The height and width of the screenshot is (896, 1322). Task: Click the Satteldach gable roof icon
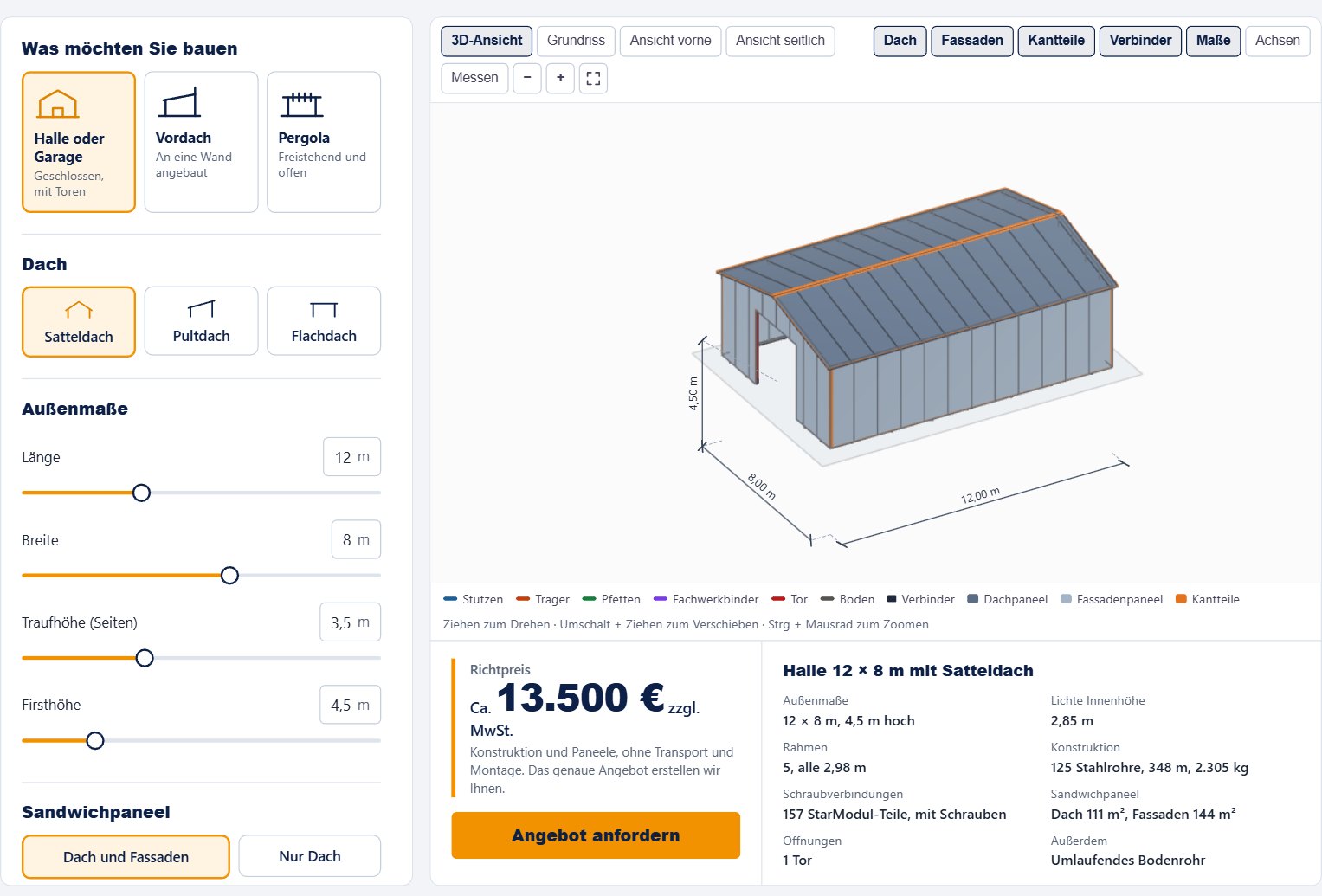[79, 310]
